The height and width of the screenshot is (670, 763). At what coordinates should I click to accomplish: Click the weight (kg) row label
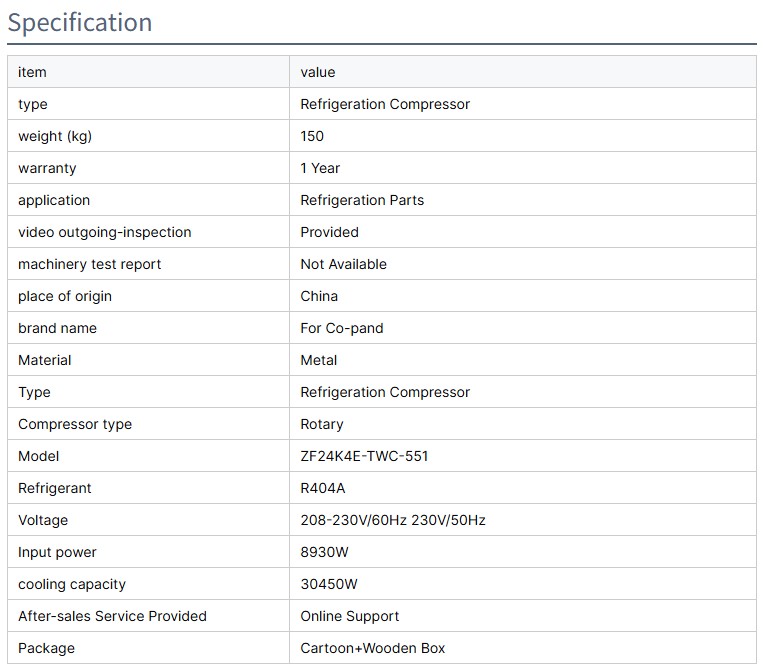[54, 136]
